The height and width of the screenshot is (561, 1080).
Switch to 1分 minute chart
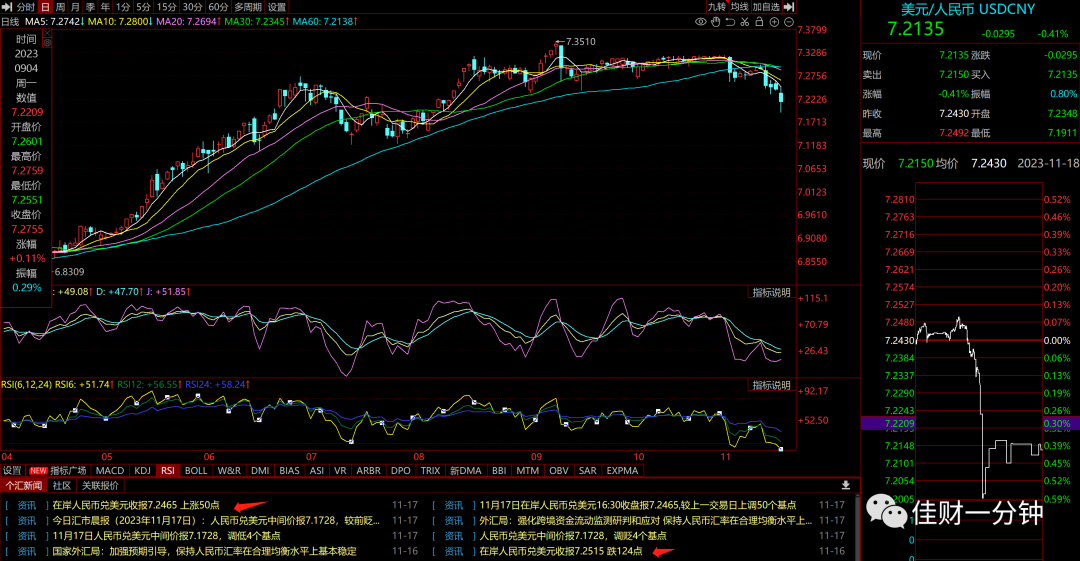[x=123, y=7]
